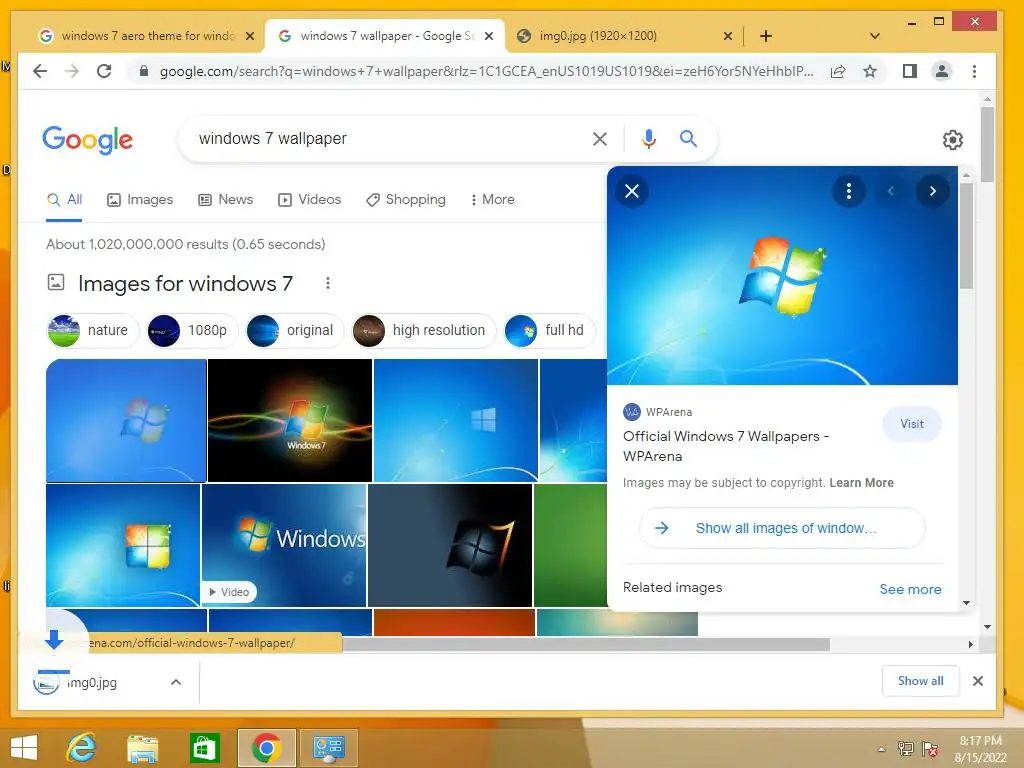
Task: Click the browser forward arrow
Action: click(72, 71)
